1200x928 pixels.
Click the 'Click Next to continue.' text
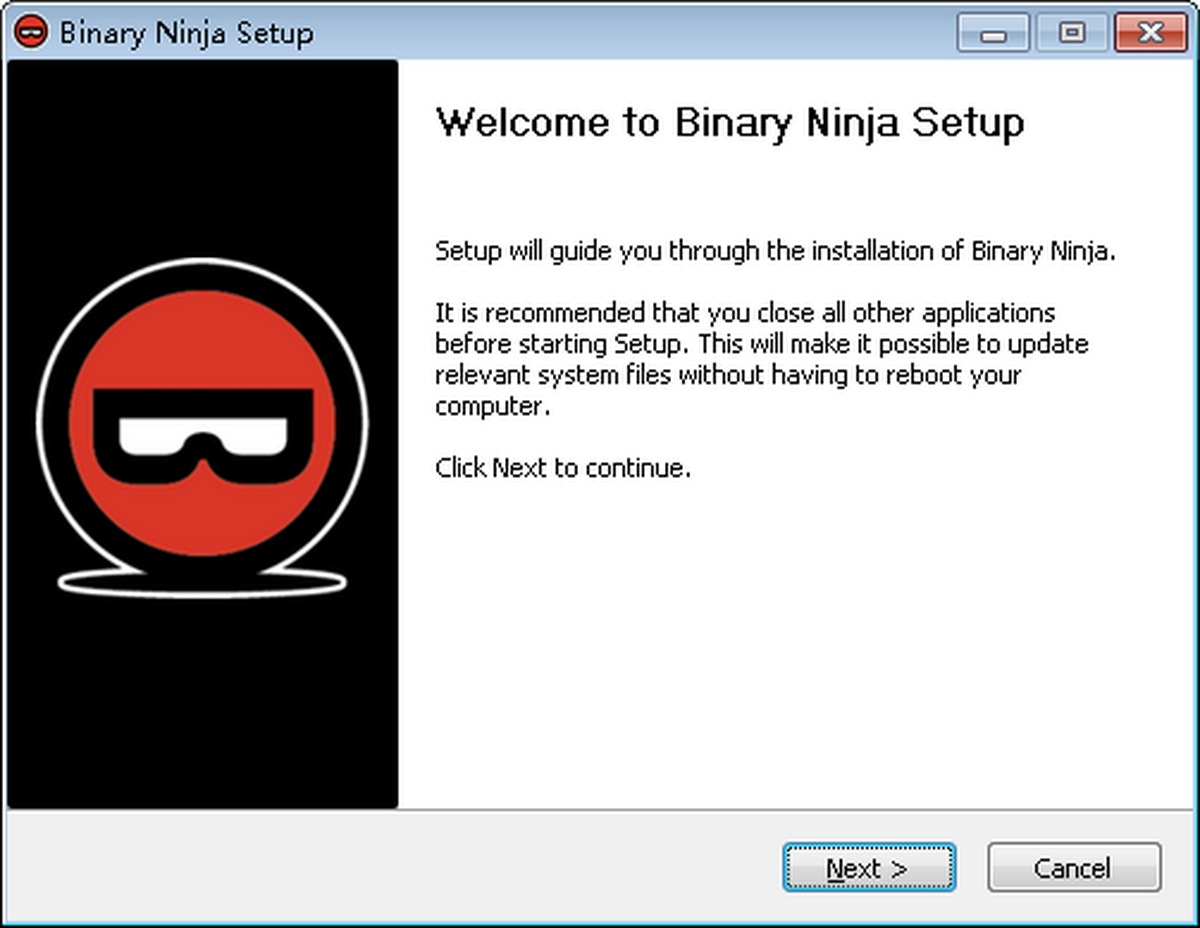coord(563,467)
